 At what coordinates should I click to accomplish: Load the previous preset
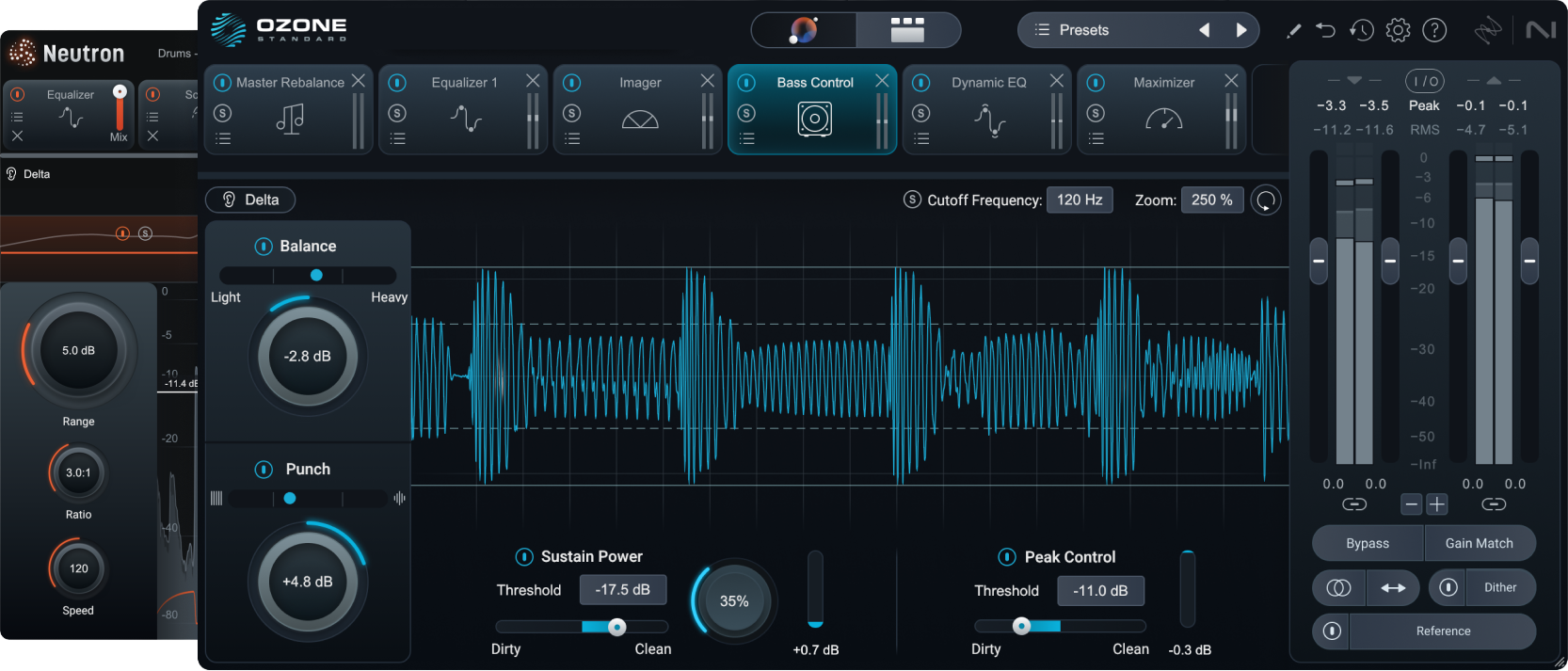point(1204,30)
